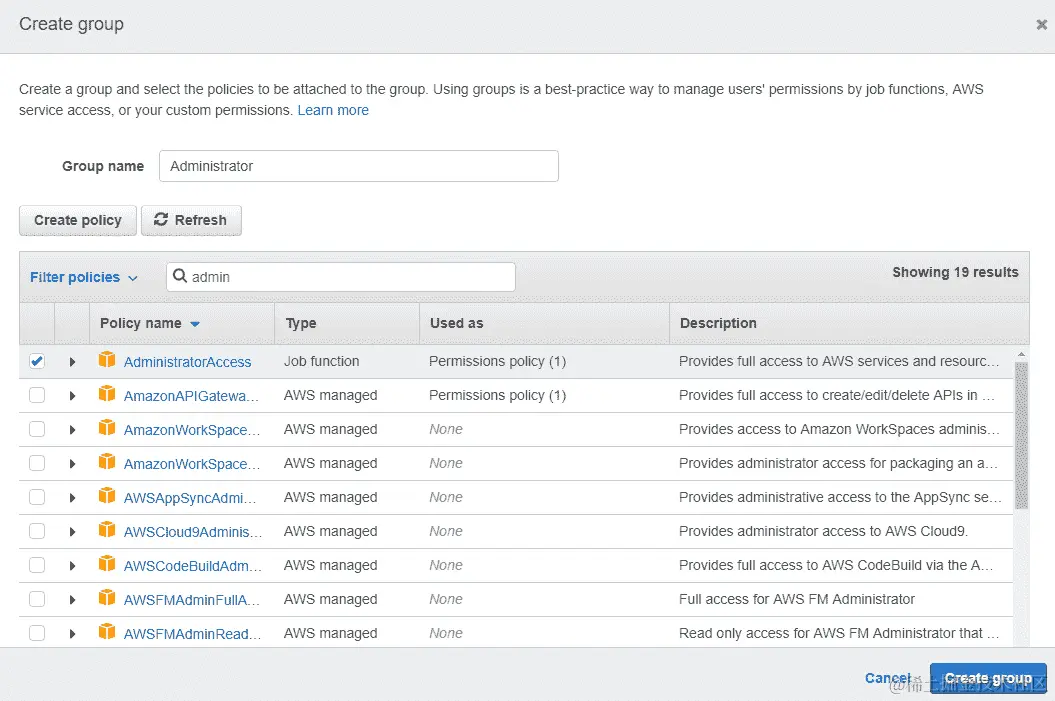Click the policy box icon for AWSCloud9Administrator row

pyautogui.click(x=107, y=531)
